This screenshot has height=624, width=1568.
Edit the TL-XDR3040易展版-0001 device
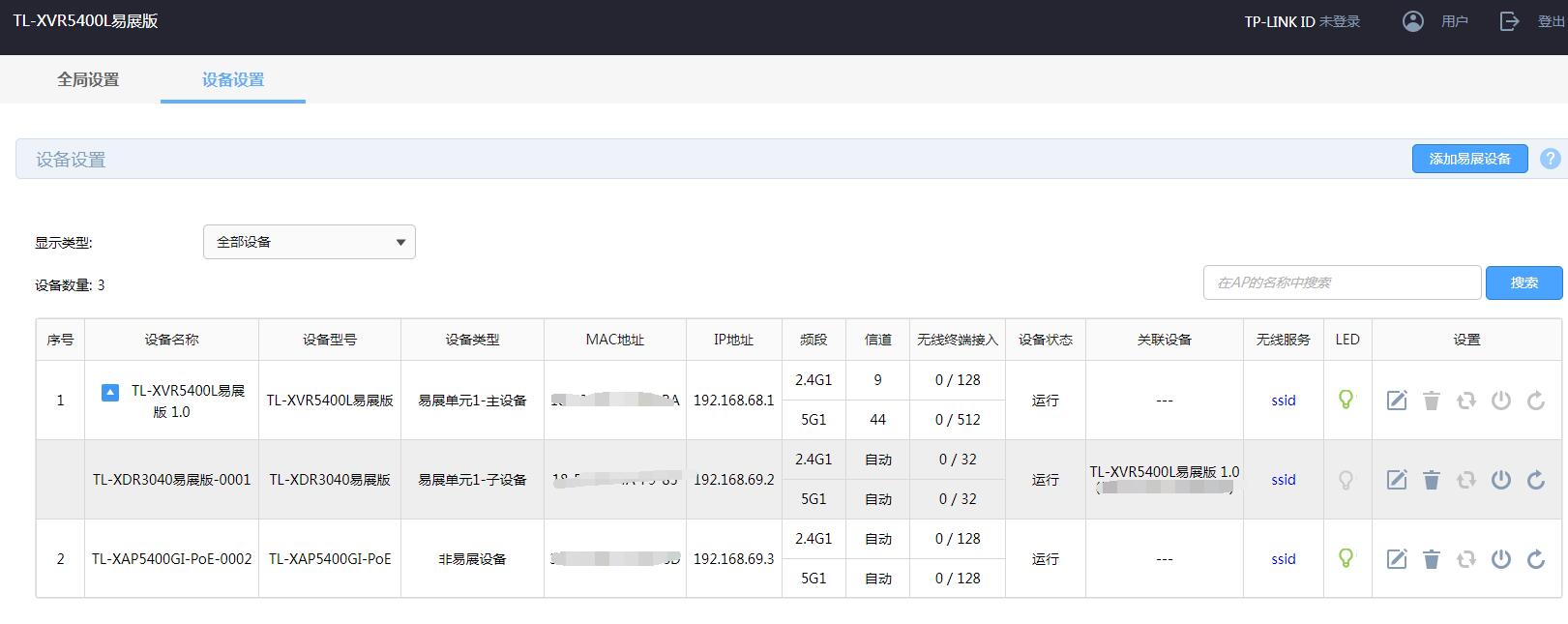(1397, 480)
